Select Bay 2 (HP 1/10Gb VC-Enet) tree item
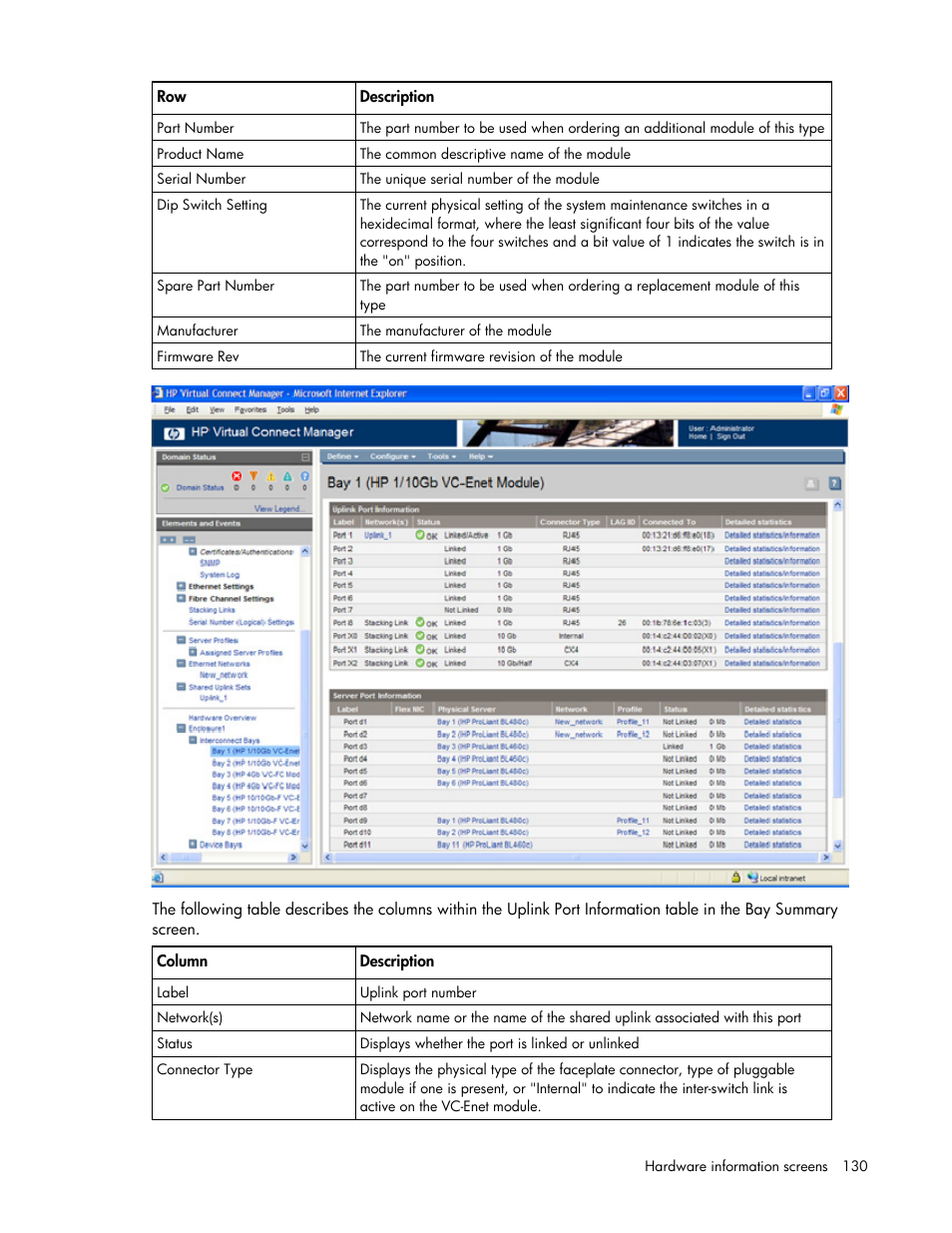This screenshot has width=952, height=1233. [255, 763]
